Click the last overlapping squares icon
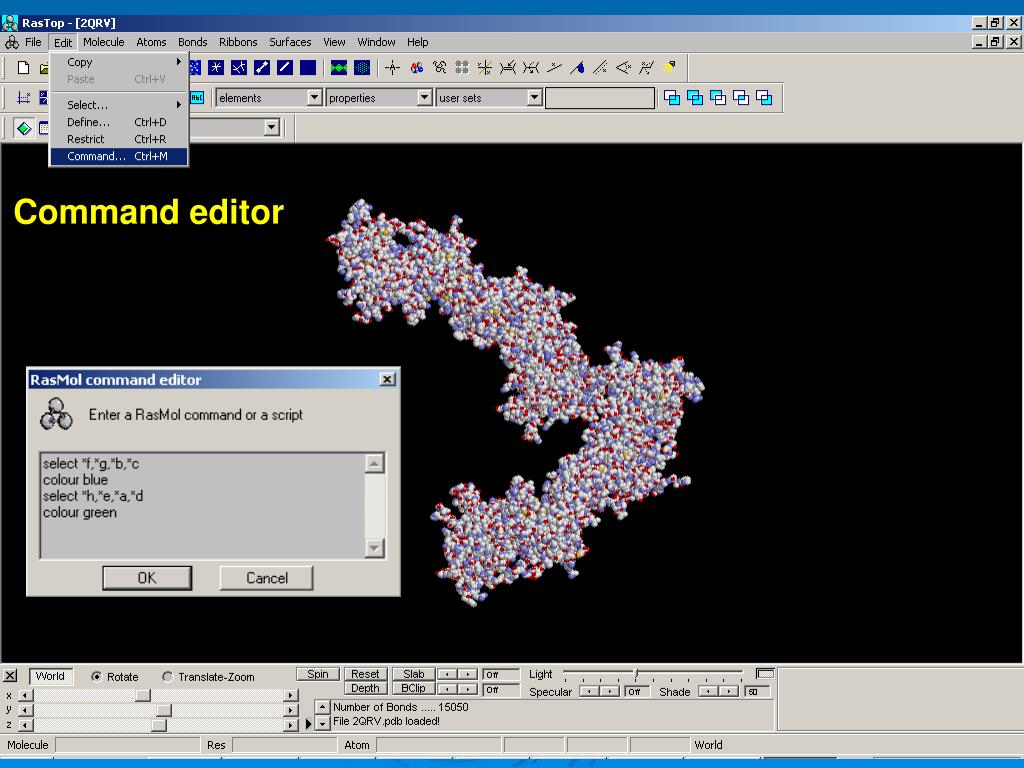Viewport: 1024px width, 768px height. click(x=763, y=98)
